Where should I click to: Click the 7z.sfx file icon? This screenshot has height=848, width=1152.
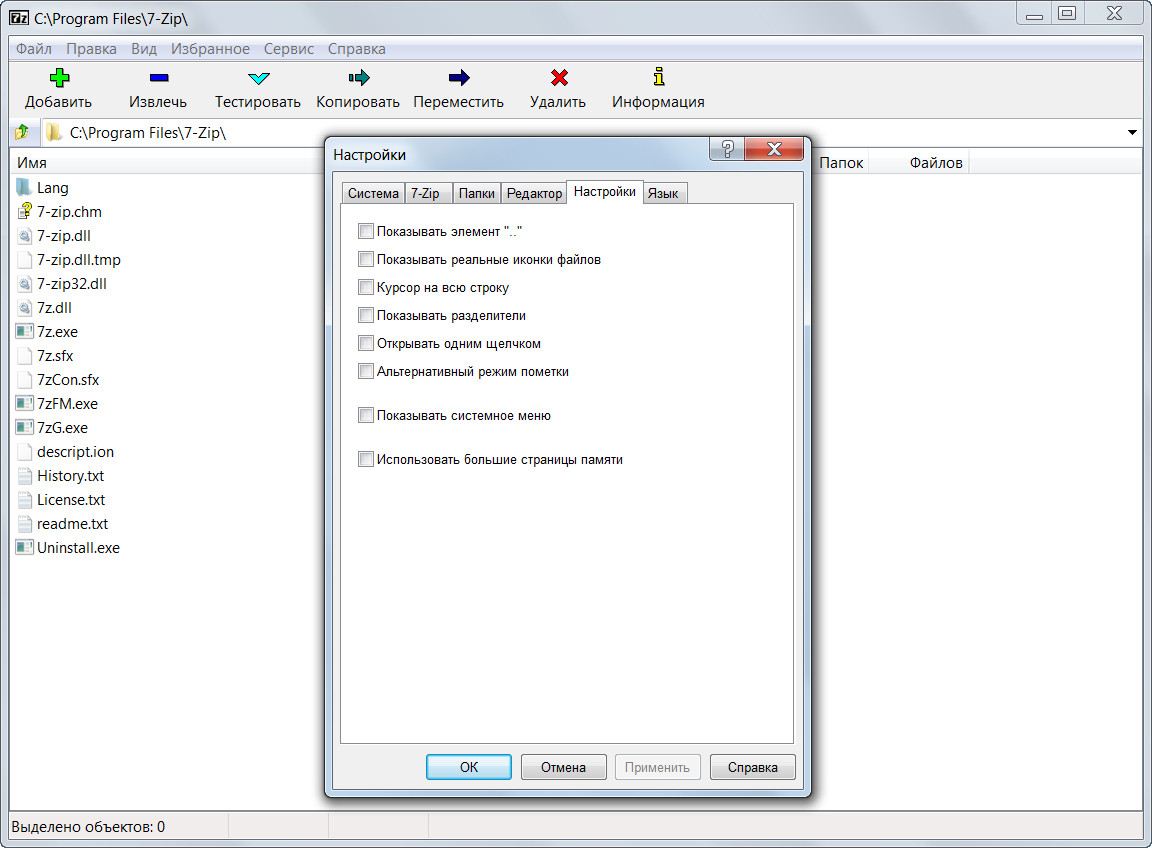point(24,356)
